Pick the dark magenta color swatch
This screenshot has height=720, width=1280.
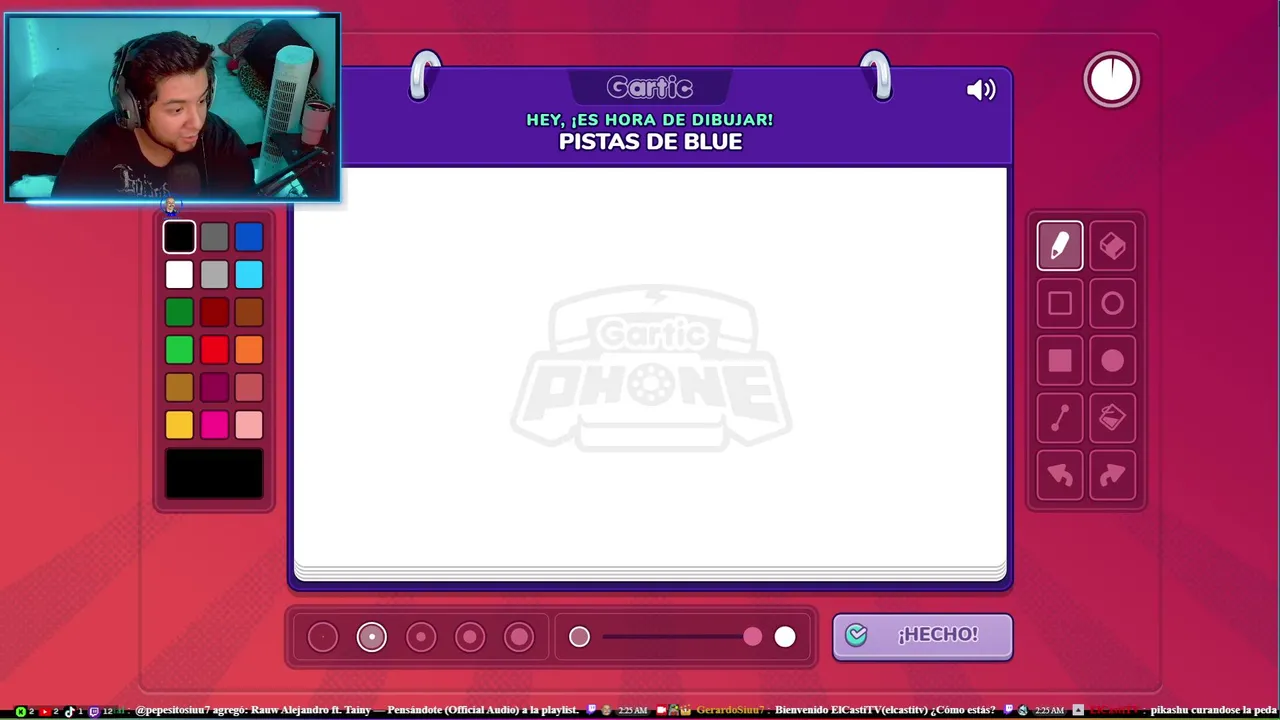214,387
